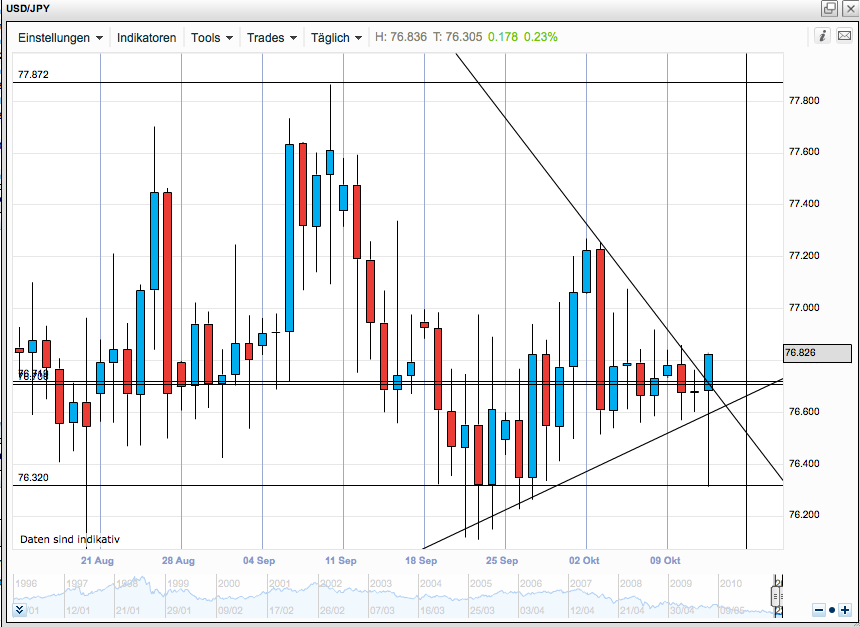Click the envelope email icon

click(842, 36)
